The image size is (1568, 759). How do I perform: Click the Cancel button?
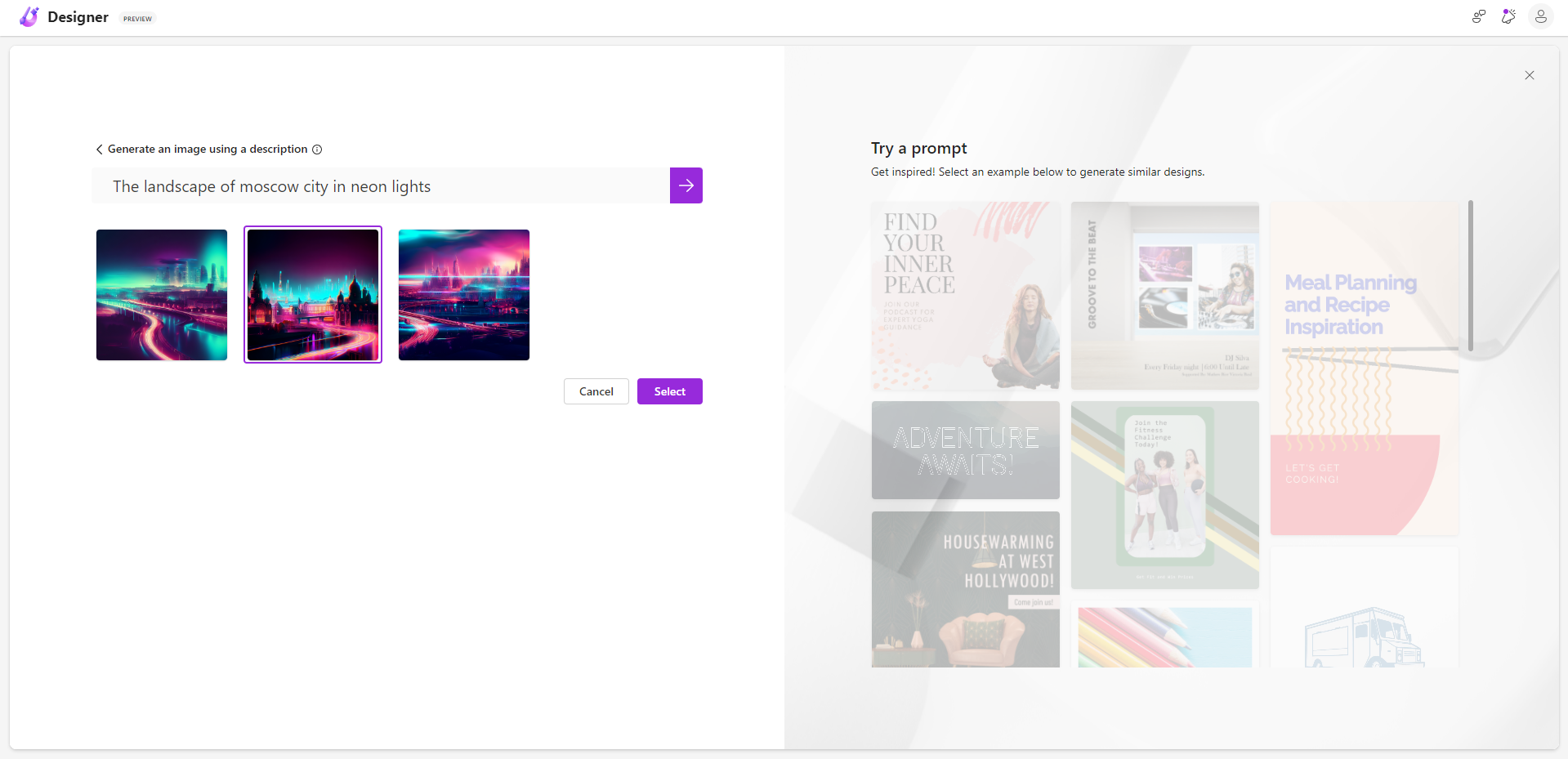[x=596, y=391]
